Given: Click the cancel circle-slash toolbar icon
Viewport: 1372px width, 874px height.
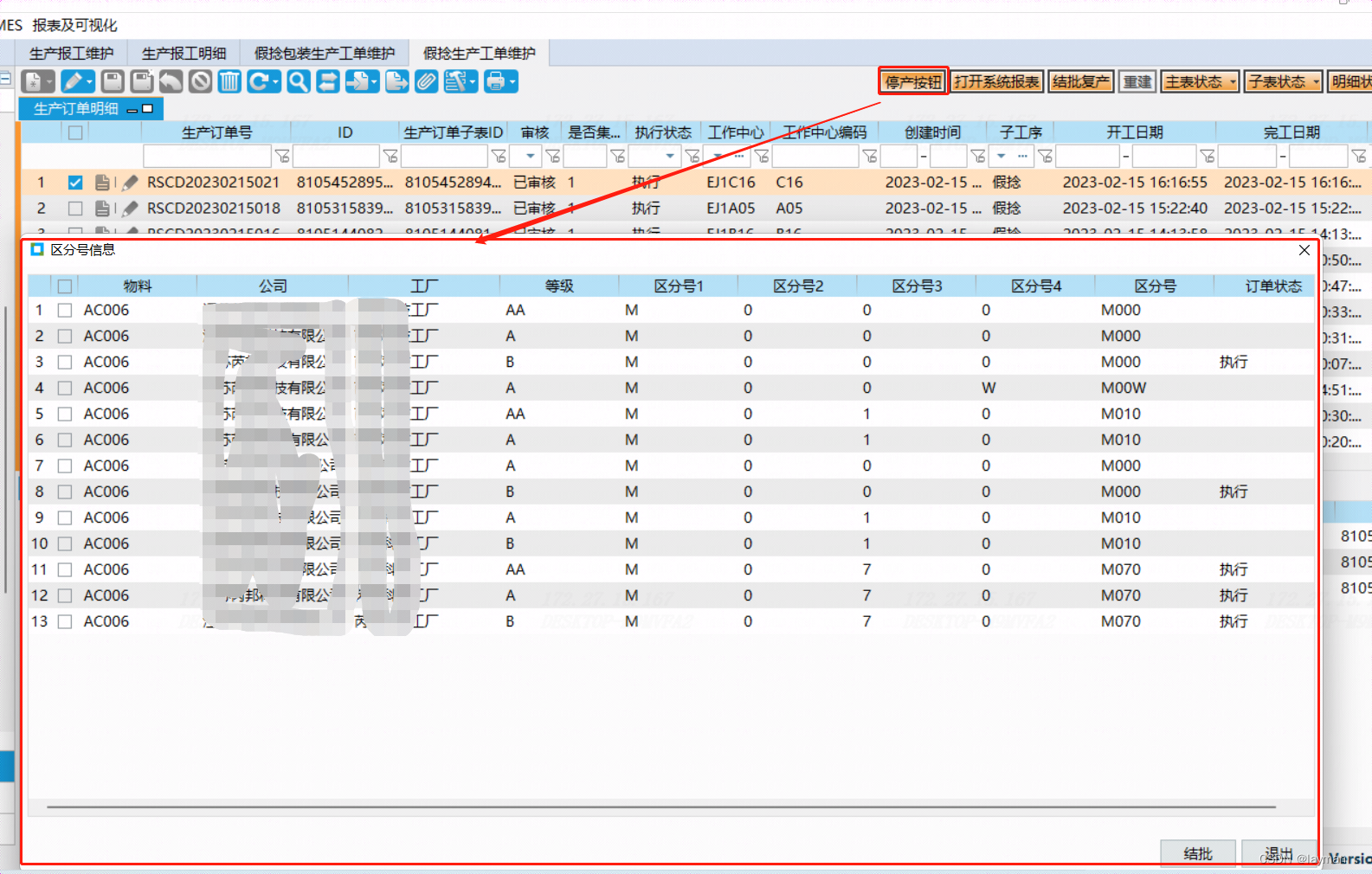Looking at the screenshot, I should 200,81.
